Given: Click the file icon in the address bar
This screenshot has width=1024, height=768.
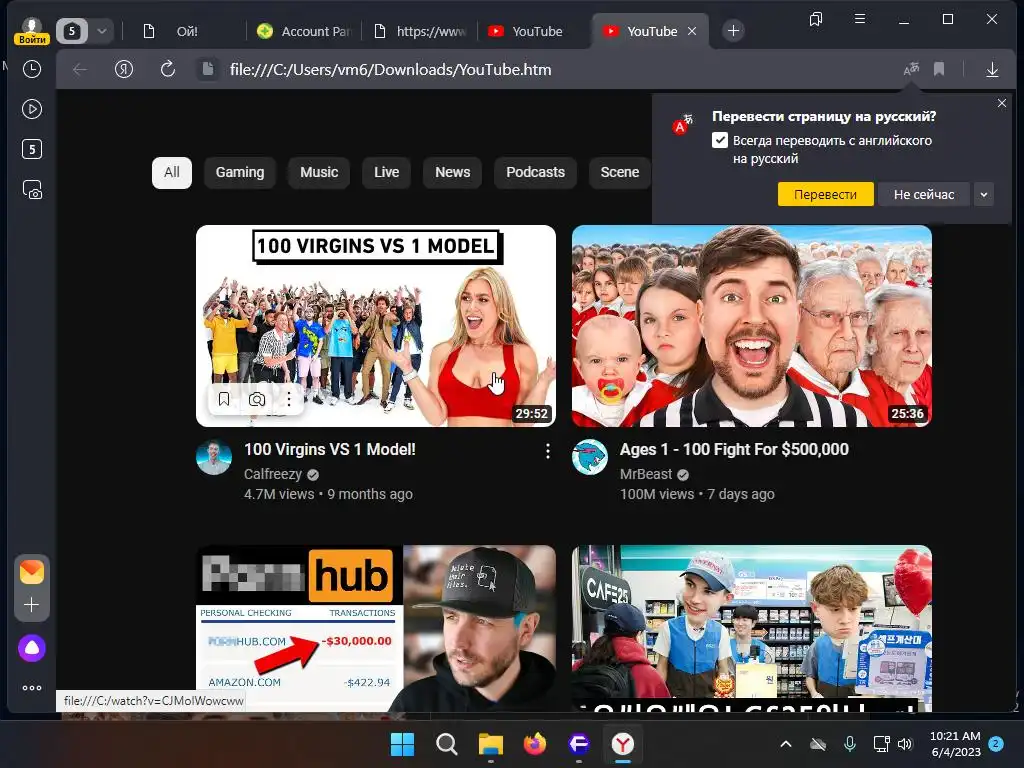Looking at the screenshot, I should (208, 69).
